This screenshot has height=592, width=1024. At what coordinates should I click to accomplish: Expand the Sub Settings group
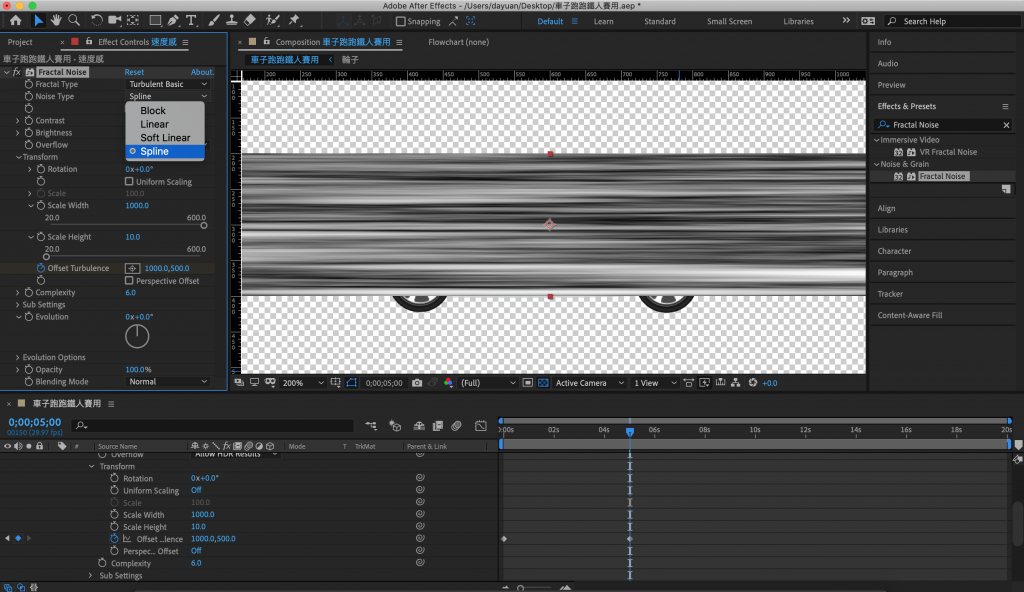[x=17, y=305]
